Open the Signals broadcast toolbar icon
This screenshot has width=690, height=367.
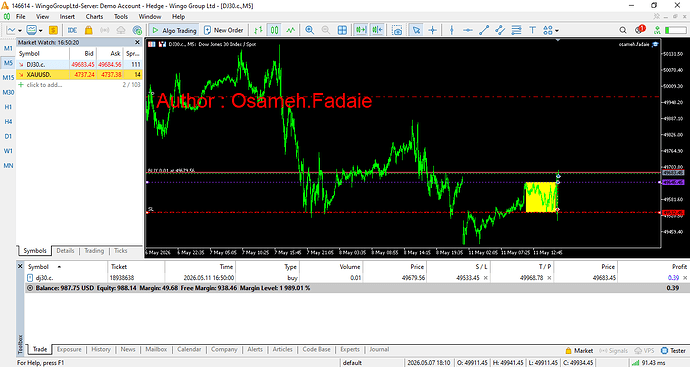pyautogui.click(x=105, y=30)
